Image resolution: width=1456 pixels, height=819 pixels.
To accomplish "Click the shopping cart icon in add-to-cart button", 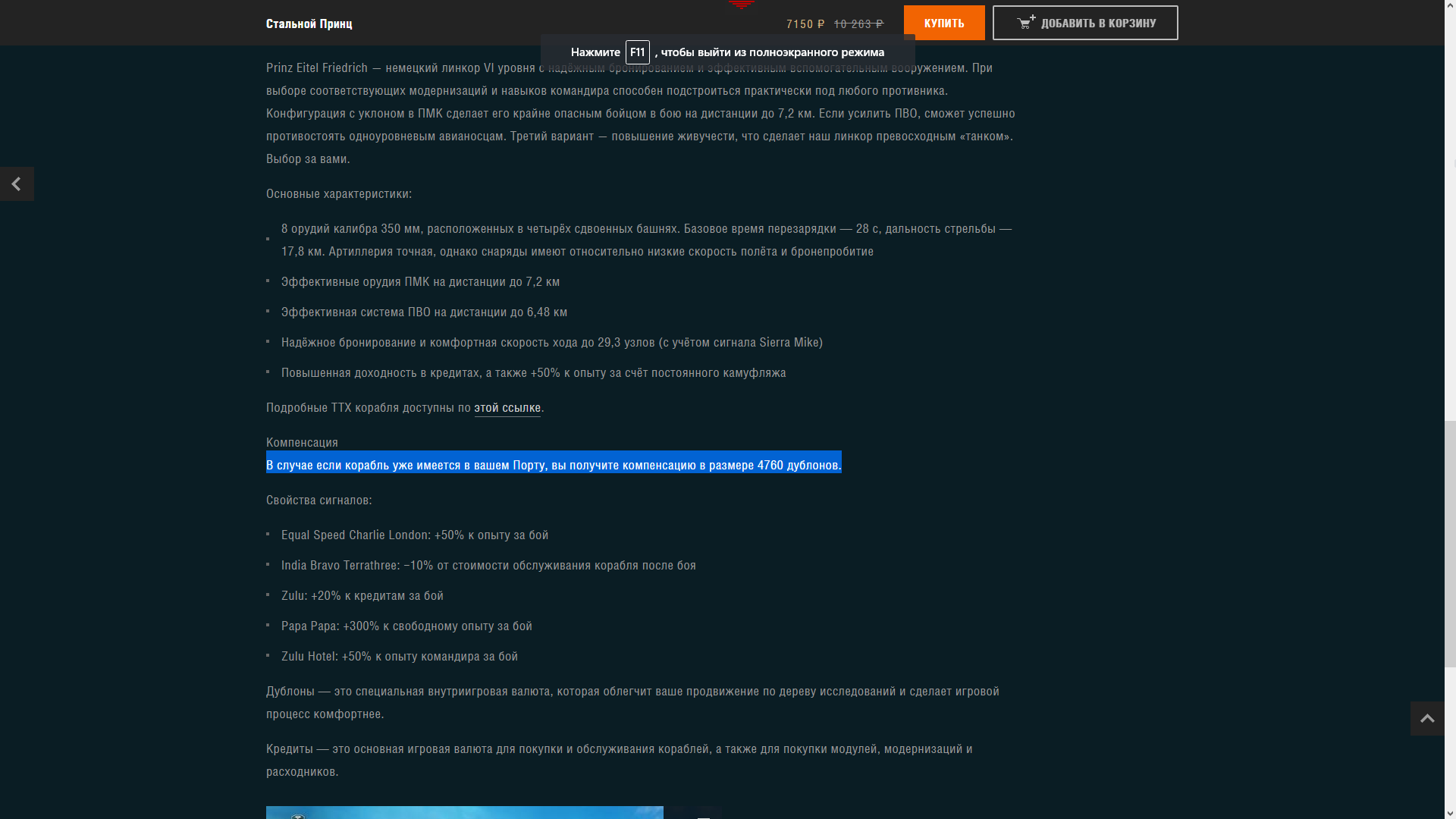I will (x=1026, y=23).
